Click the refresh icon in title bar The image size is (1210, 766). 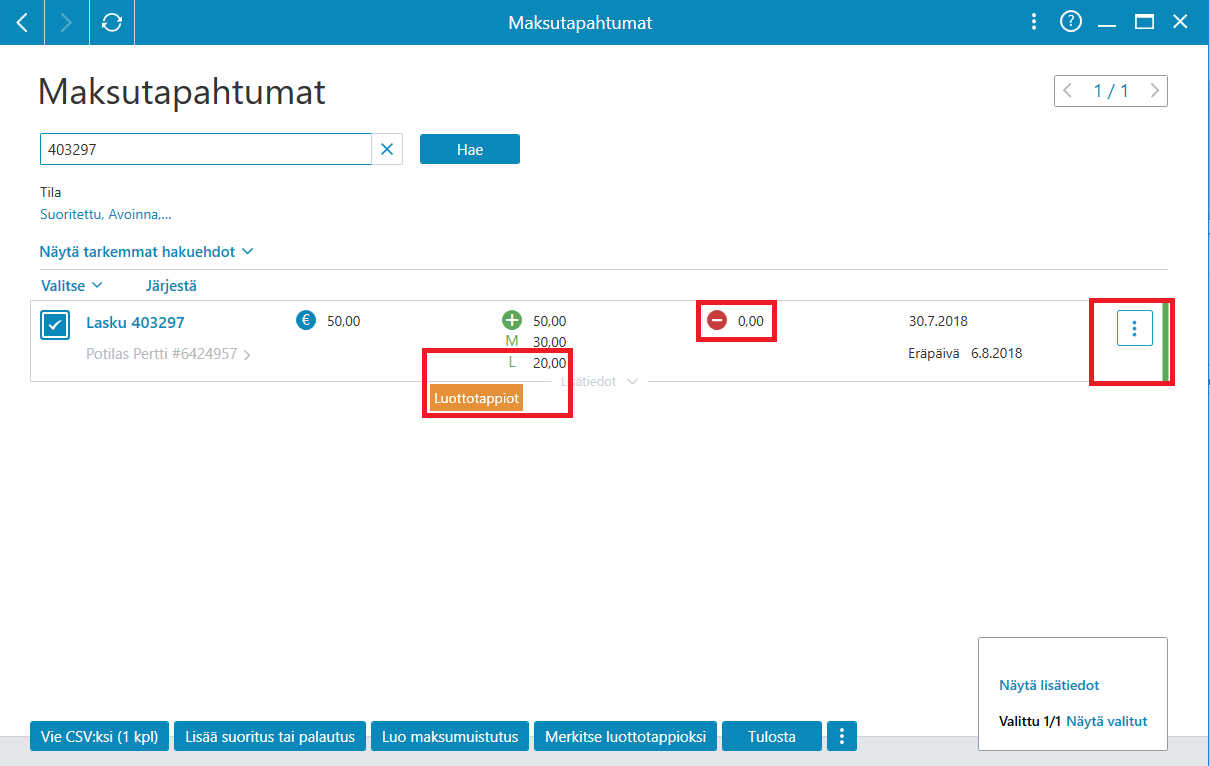pos(112,22)
